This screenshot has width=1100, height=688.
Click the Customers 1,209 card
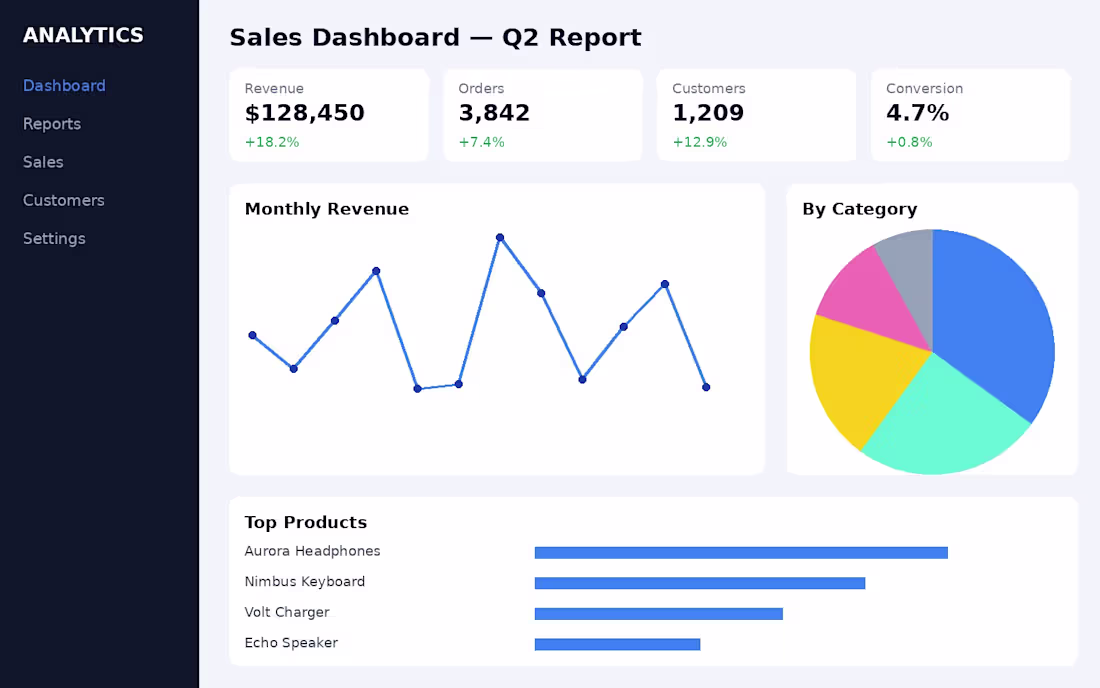756,115
